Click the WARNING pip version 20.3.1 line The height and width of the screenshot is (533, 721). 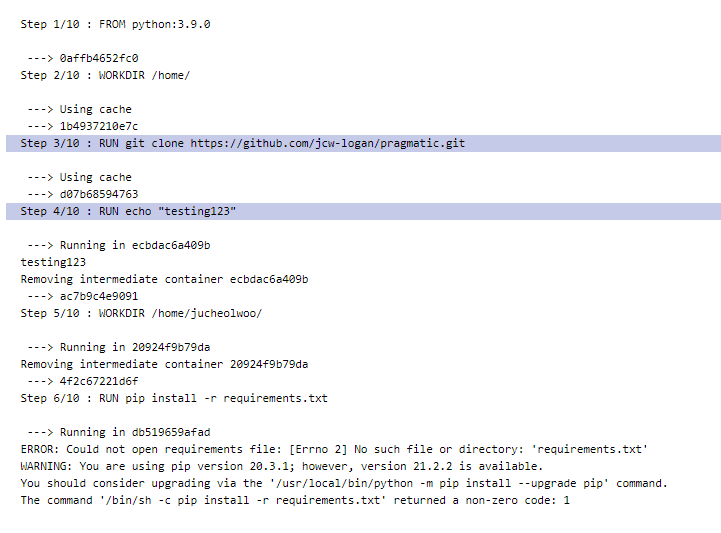(281, 466)
